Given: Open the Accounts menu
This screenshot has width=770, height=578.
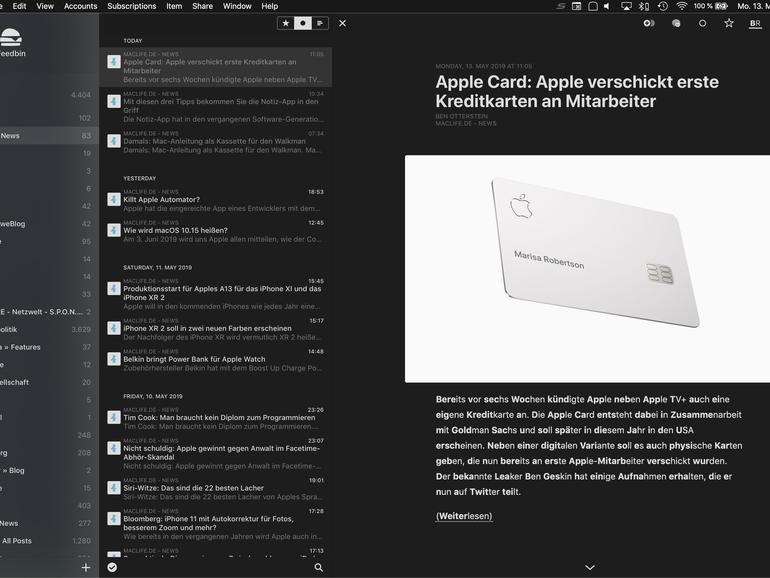Looking at the screenshot, I should coord(81,6).
